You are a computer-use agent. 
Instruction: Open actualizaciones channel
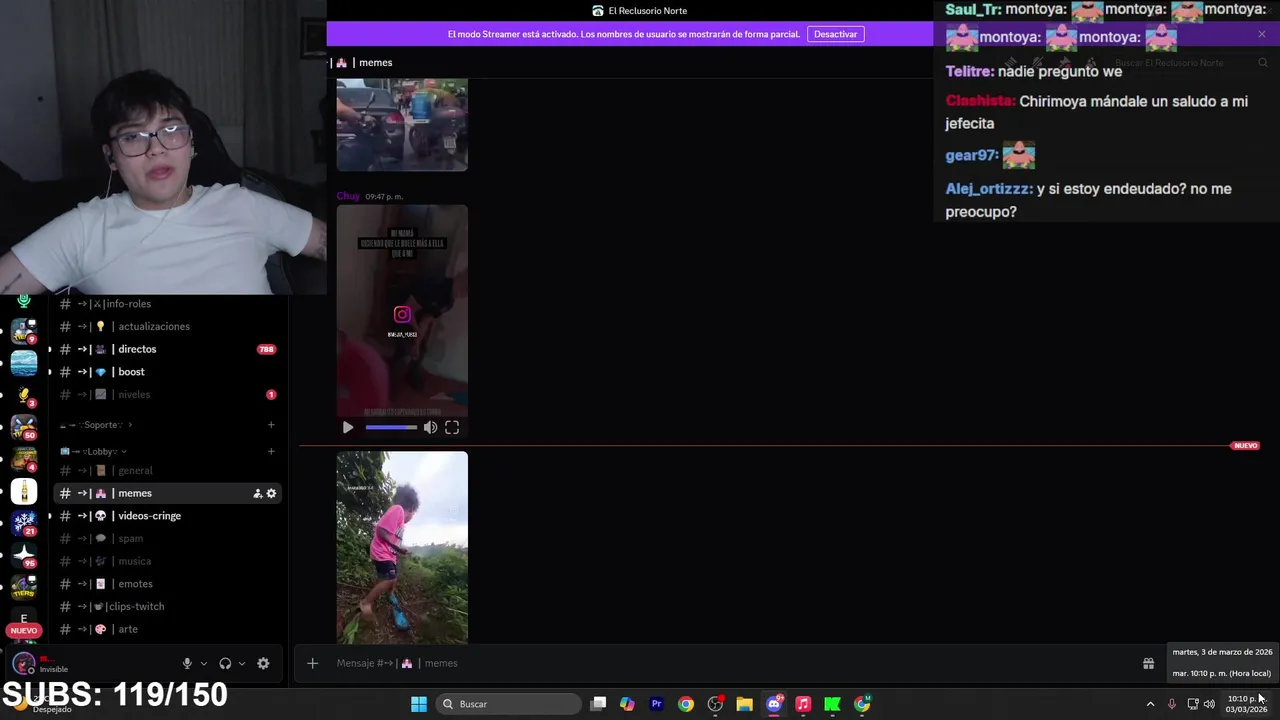[x=168, y=327]
